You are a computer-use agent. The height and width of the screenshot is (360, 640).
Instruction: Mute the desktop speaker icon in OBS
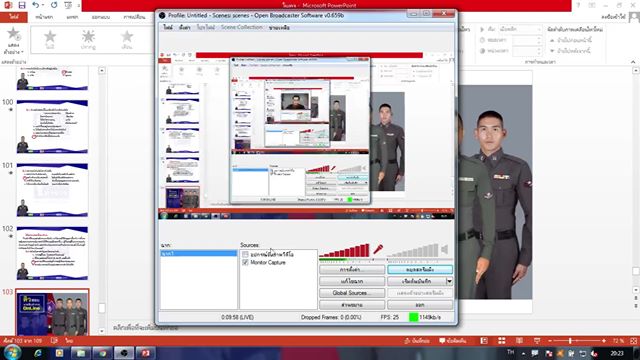[x=444, y=249]
